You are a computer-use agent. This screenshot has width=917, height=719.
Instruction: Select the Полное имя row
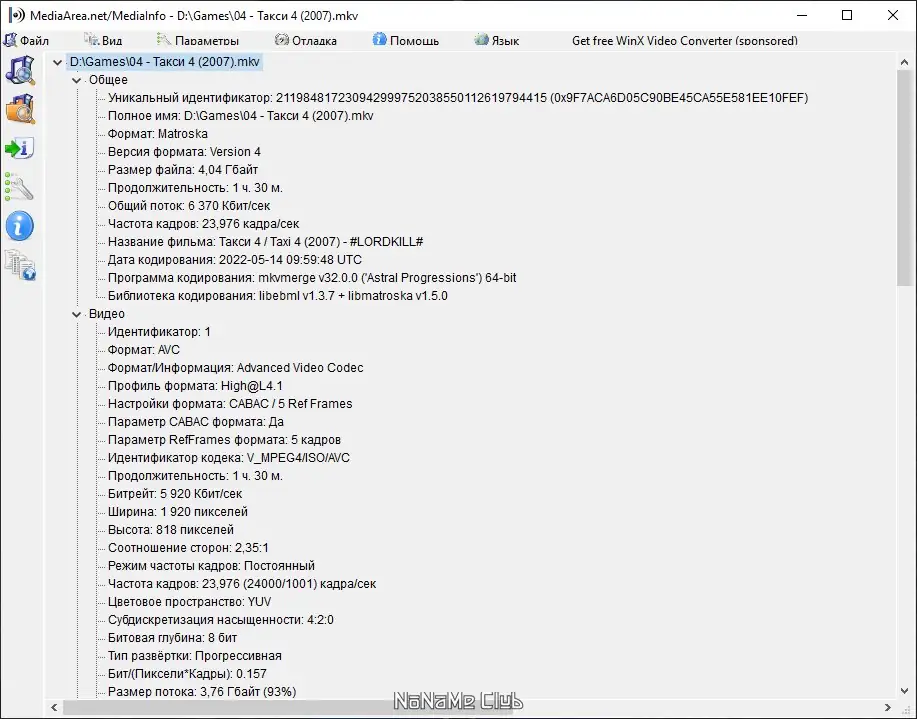click(240, 116)
